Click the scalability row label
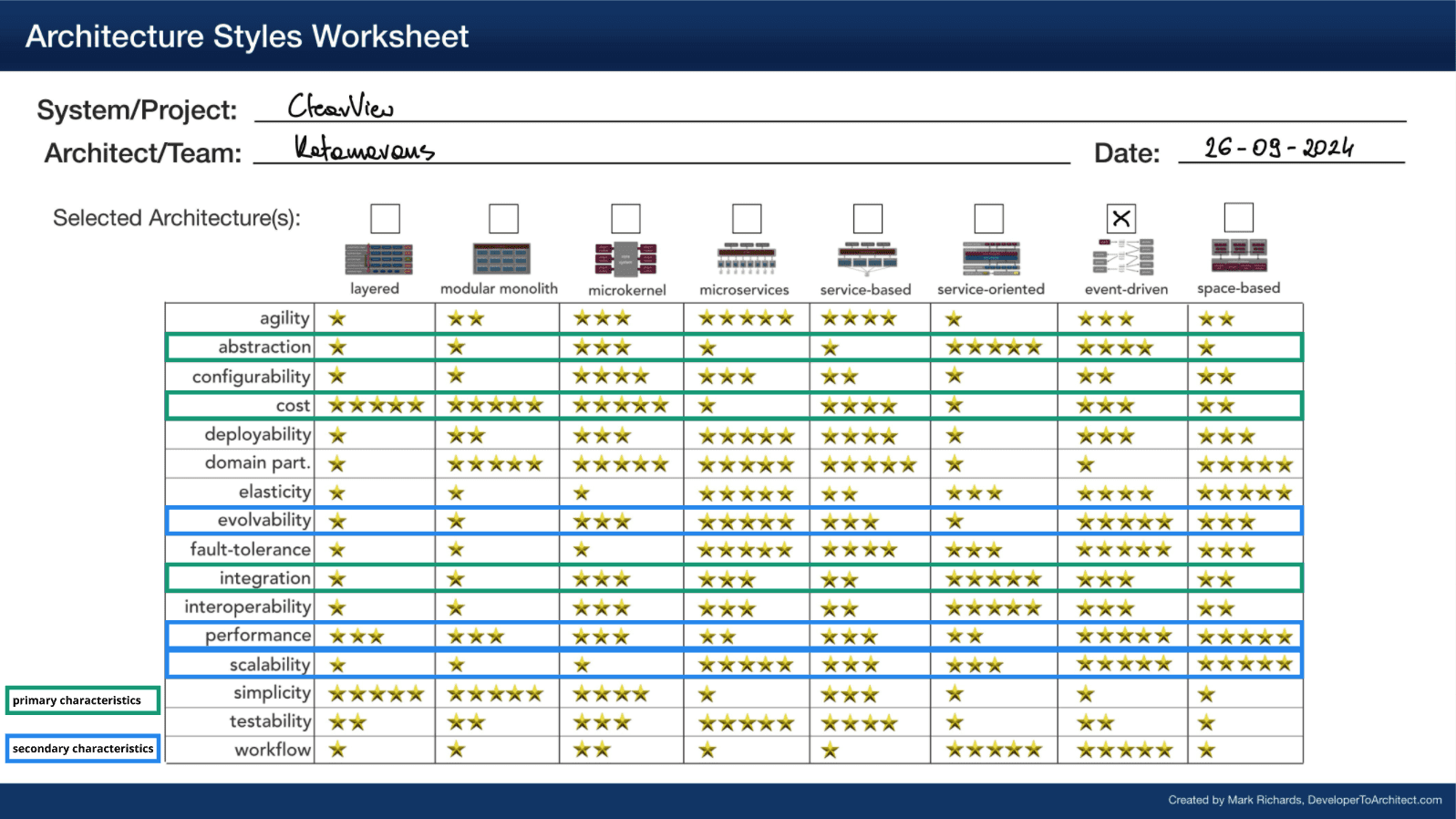Image resolution: width=1456 pixels, height=819 pixels. click(269, 664)
